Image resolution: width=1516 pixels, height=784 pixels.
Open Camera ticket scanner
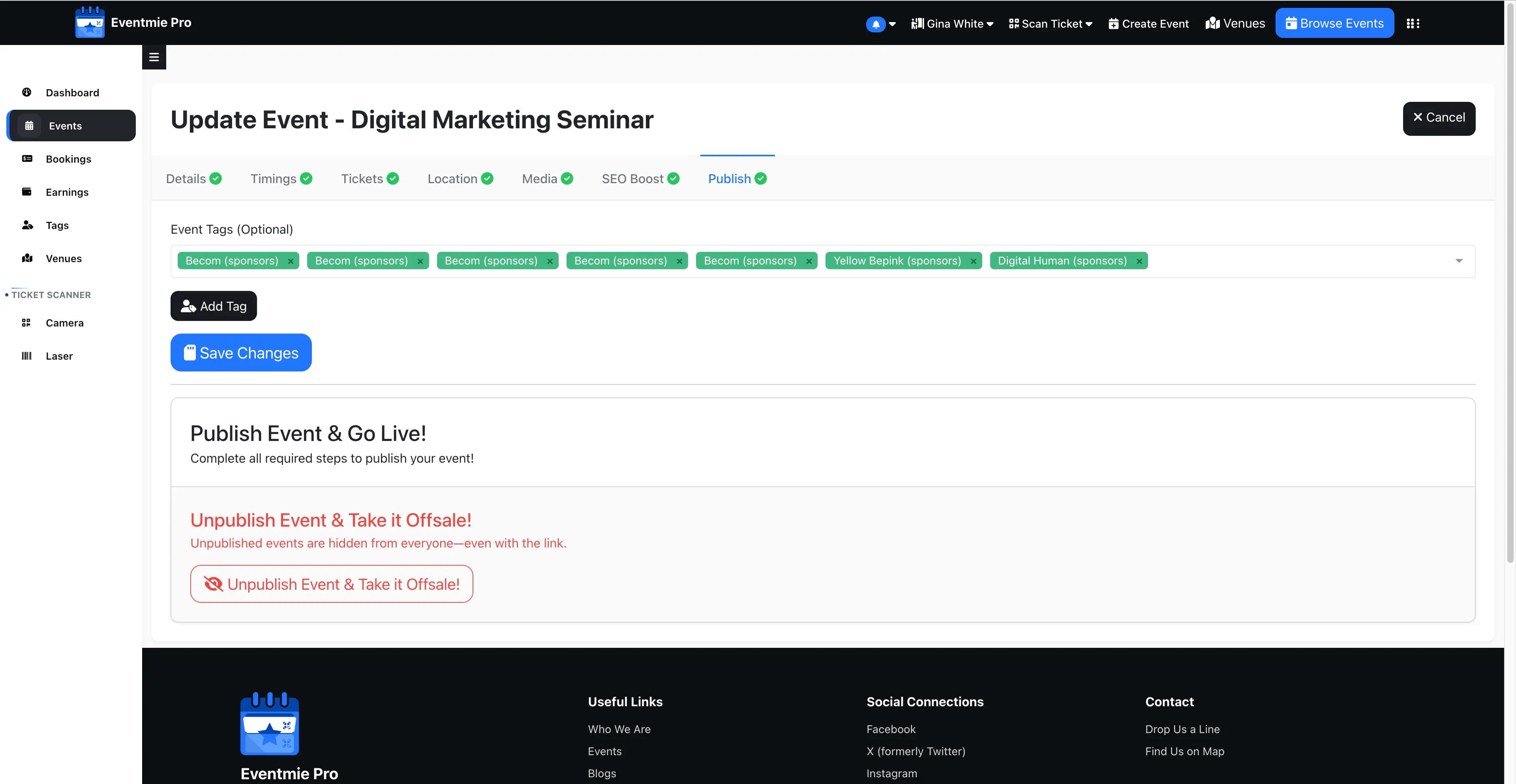64,323
